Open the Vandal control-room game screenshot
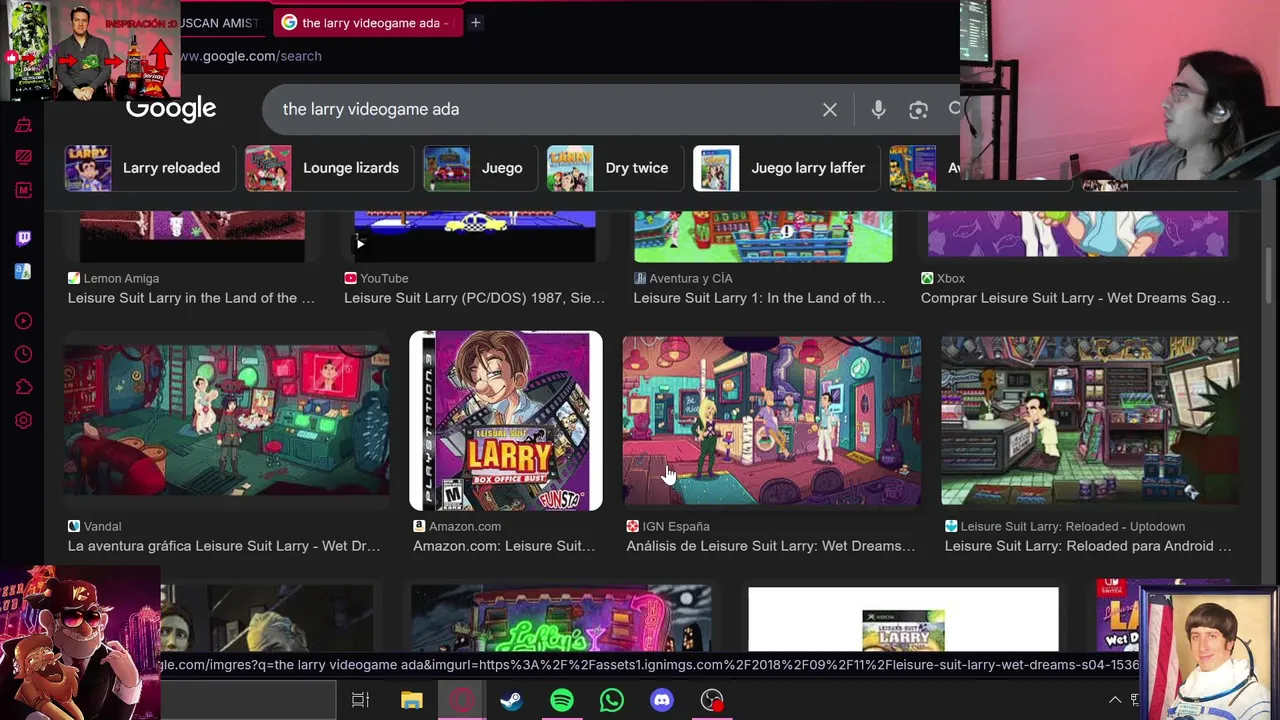1280x720 pixels. tap(227, 420)
